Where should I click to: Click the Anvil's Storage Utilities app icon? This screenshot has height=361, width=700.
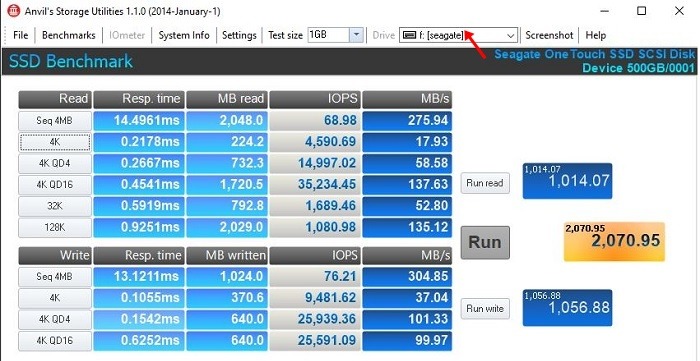click(14, 11)
